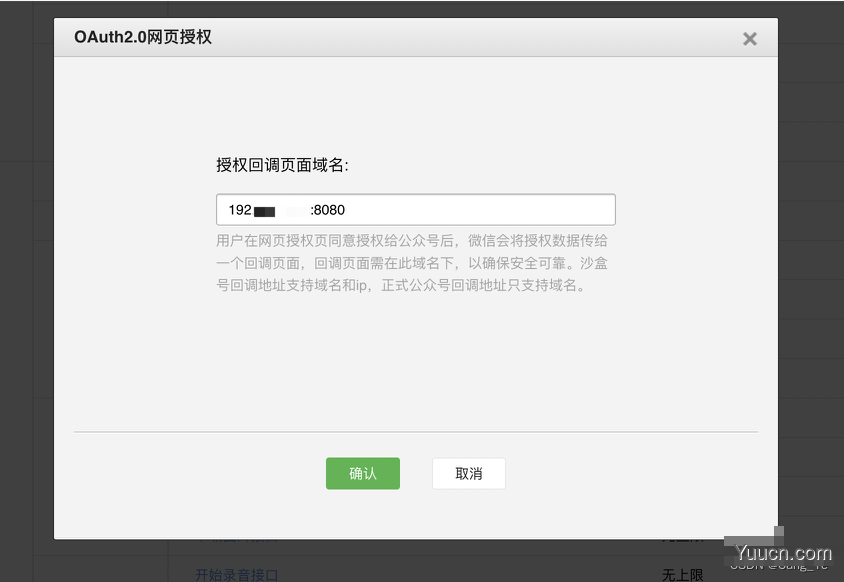This screenshot has width=844, height=582.
Task: Click the X to close the OAuth2.0 dialog
Action: coord(750,39)
